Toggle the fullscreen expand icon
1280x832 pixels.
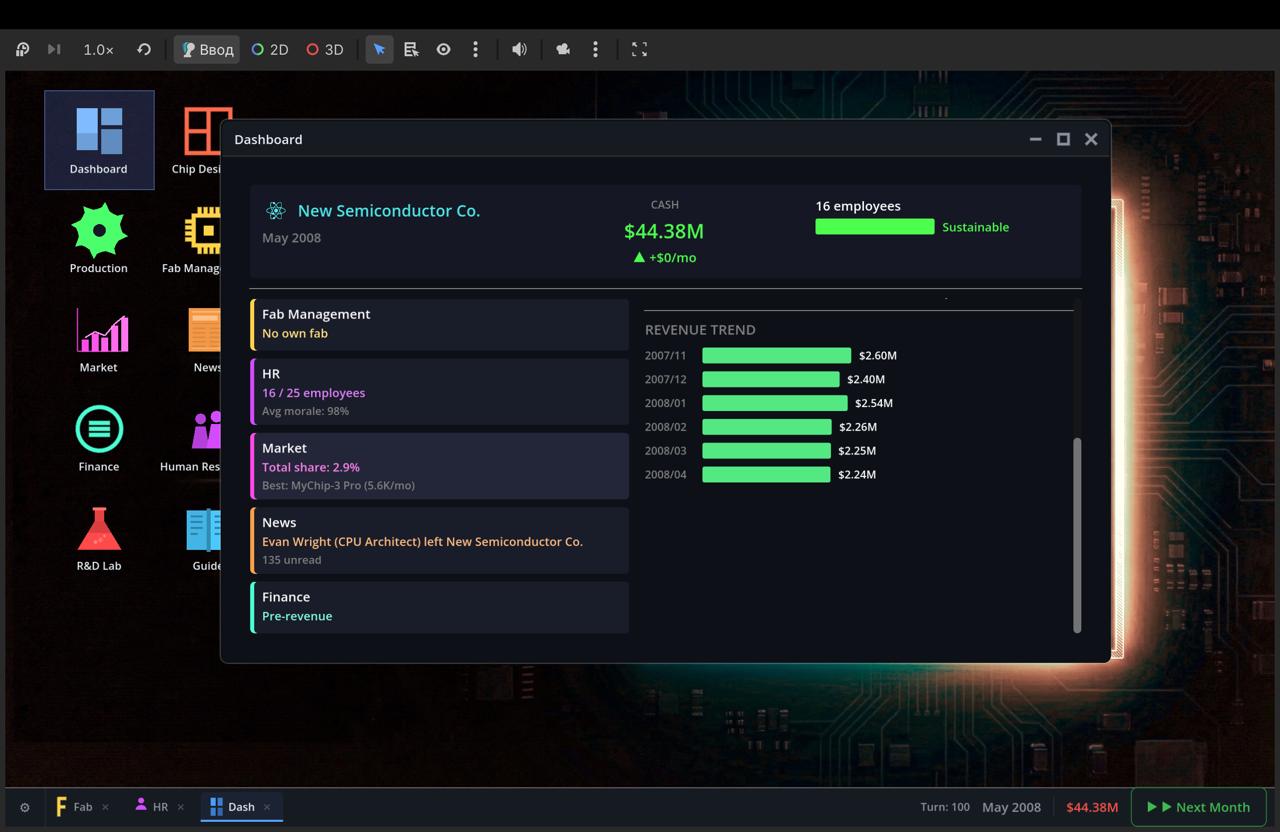tap(639, 49)
